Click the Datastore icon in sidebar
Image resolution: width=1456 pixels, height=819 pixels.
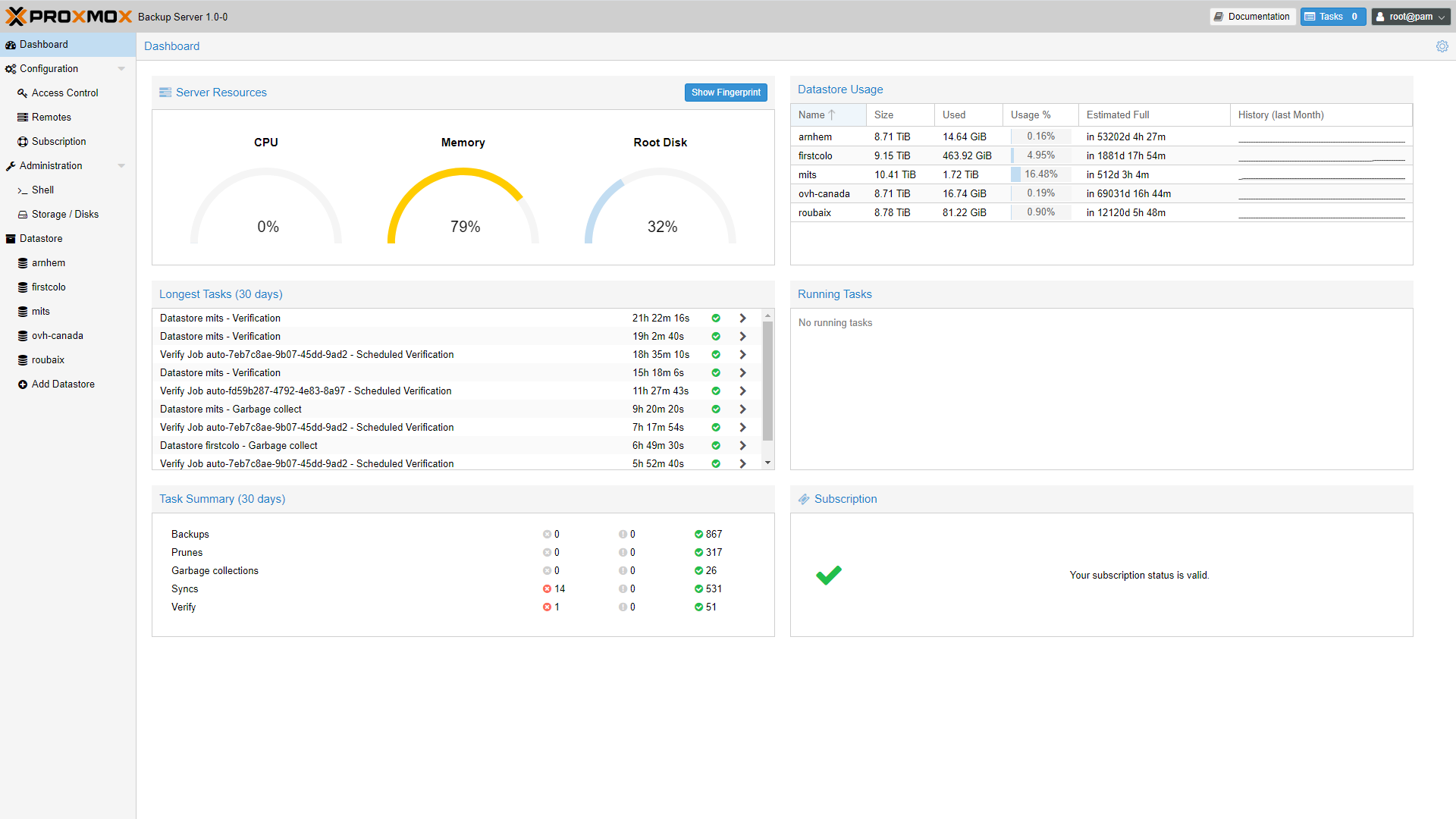click(12, 238)
